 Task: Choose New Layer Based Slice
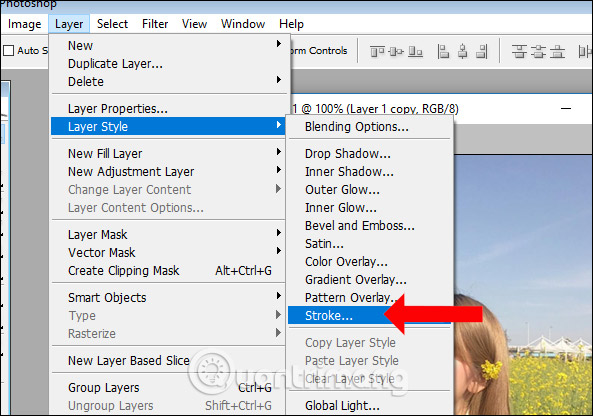coord(168,361)
